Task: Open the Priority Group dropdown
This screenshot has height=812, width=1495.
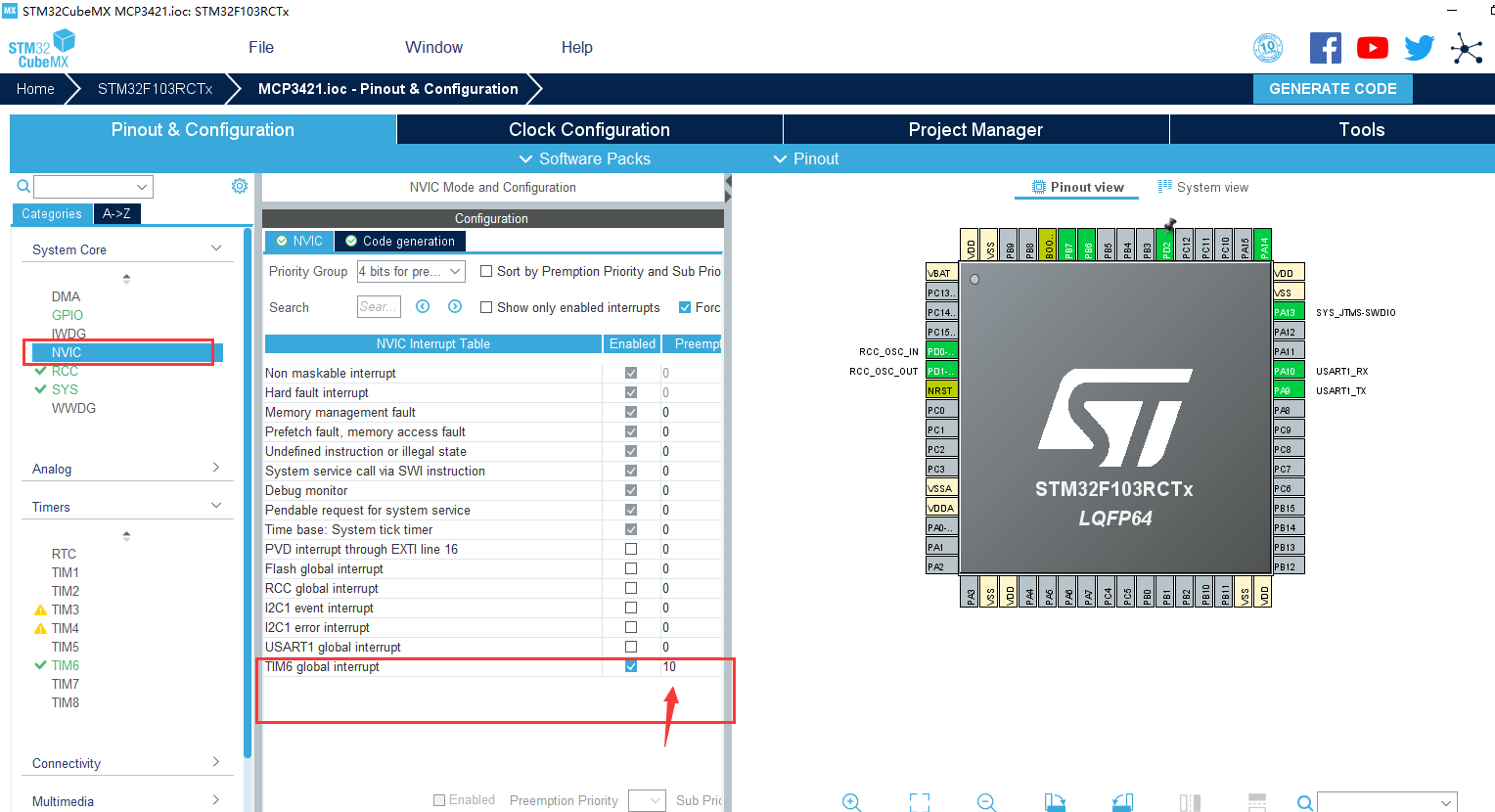Action: (410, 271)
